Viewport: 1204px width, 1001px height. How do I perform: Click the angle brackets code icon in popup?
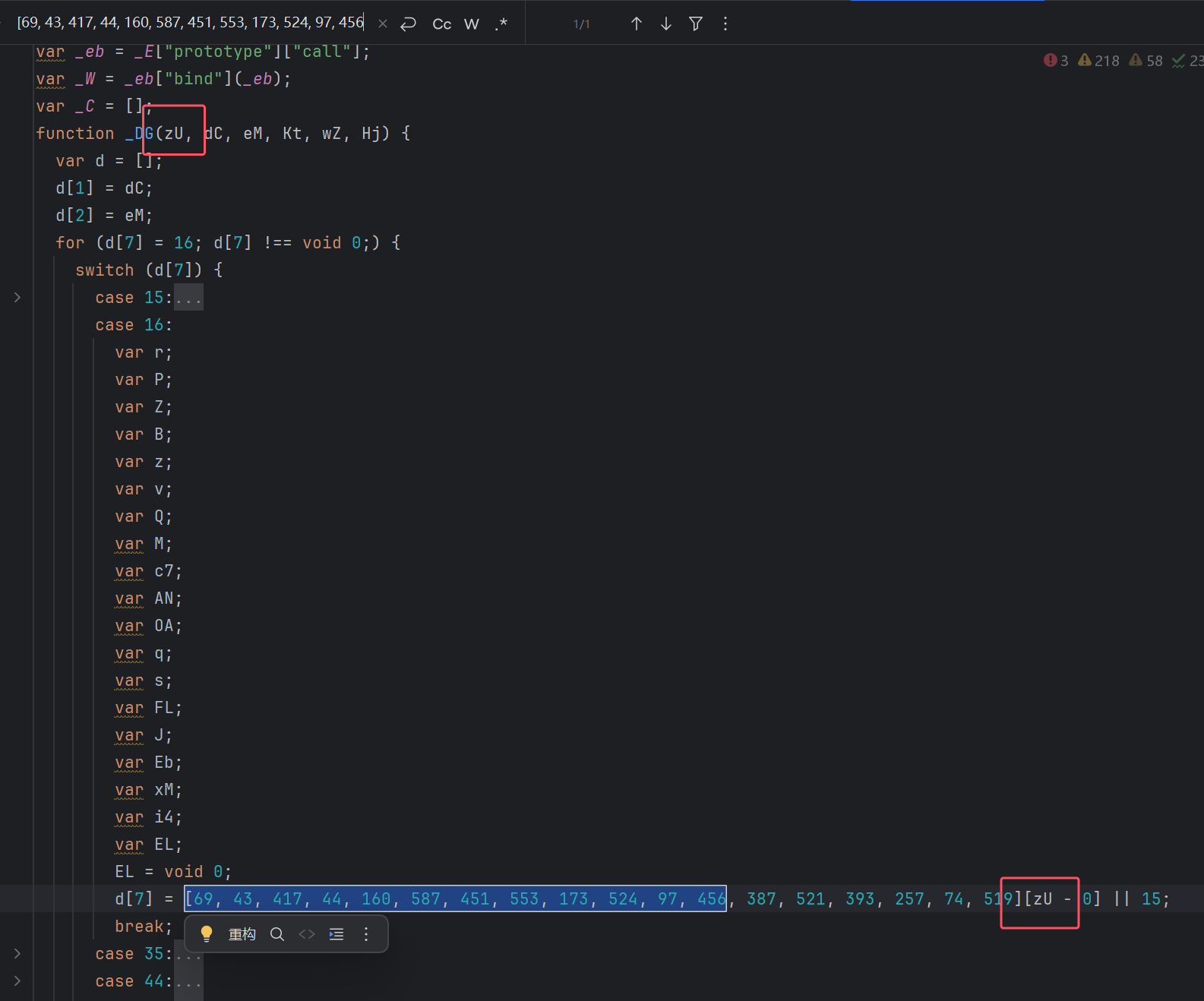[307, 934]
